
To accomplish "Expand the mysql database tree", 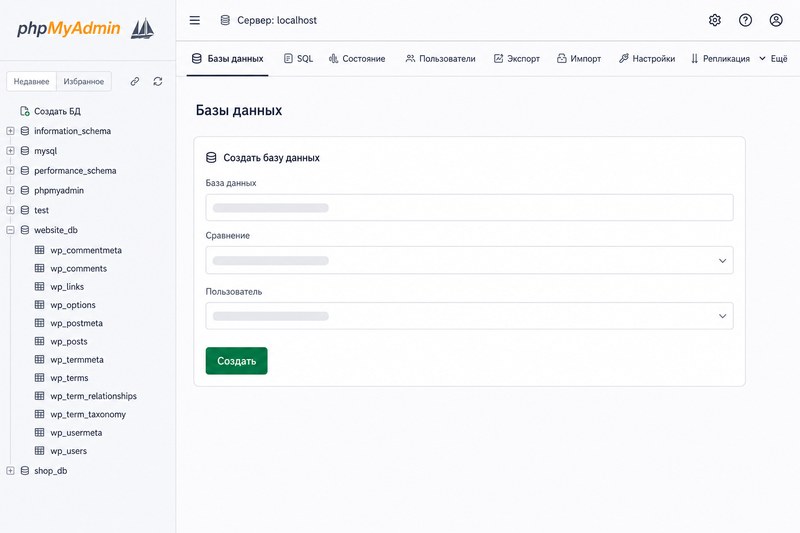I will pyautogui.click(x=10, y=151).
